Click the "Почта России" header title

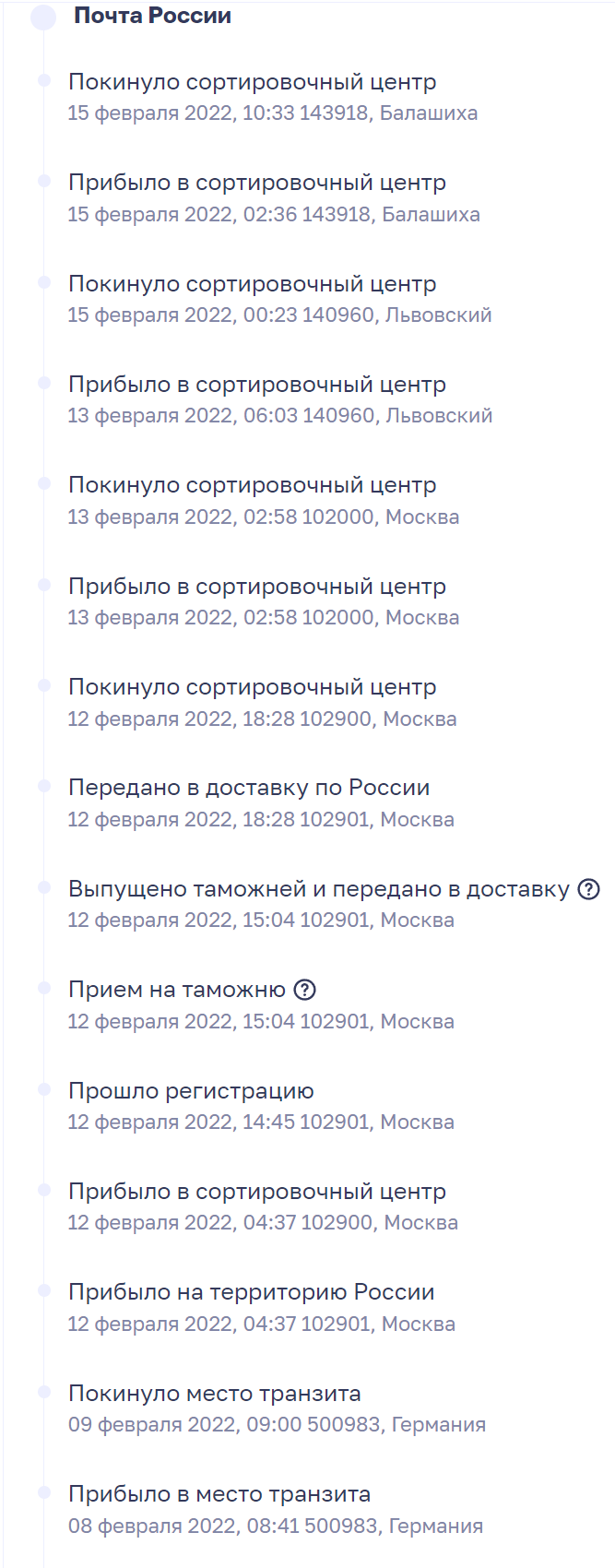click(152, 16)
